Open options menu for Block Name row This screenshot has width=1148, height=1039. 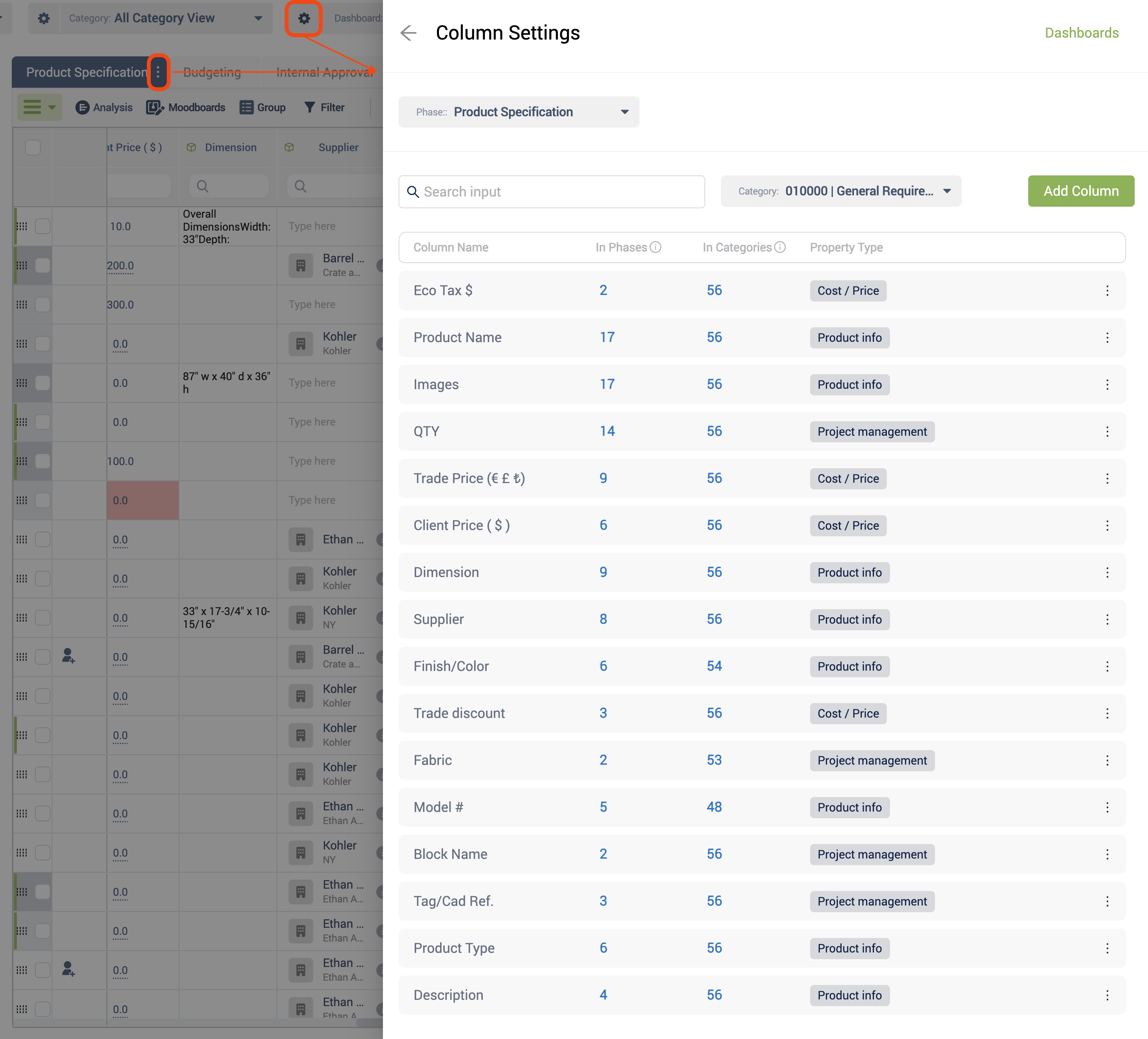click(1107, 855)
